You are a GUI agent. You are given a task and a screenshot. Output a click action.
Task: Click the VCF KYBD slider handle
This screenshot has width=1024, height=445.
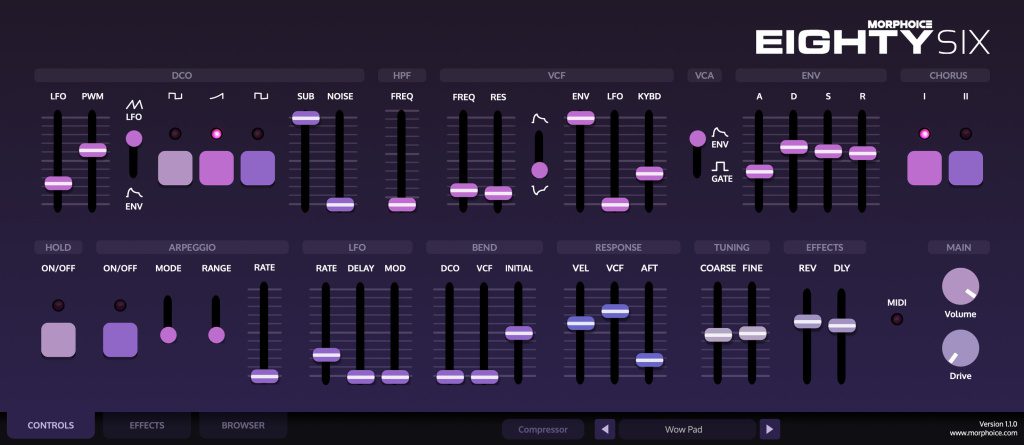tap(649, 174)
